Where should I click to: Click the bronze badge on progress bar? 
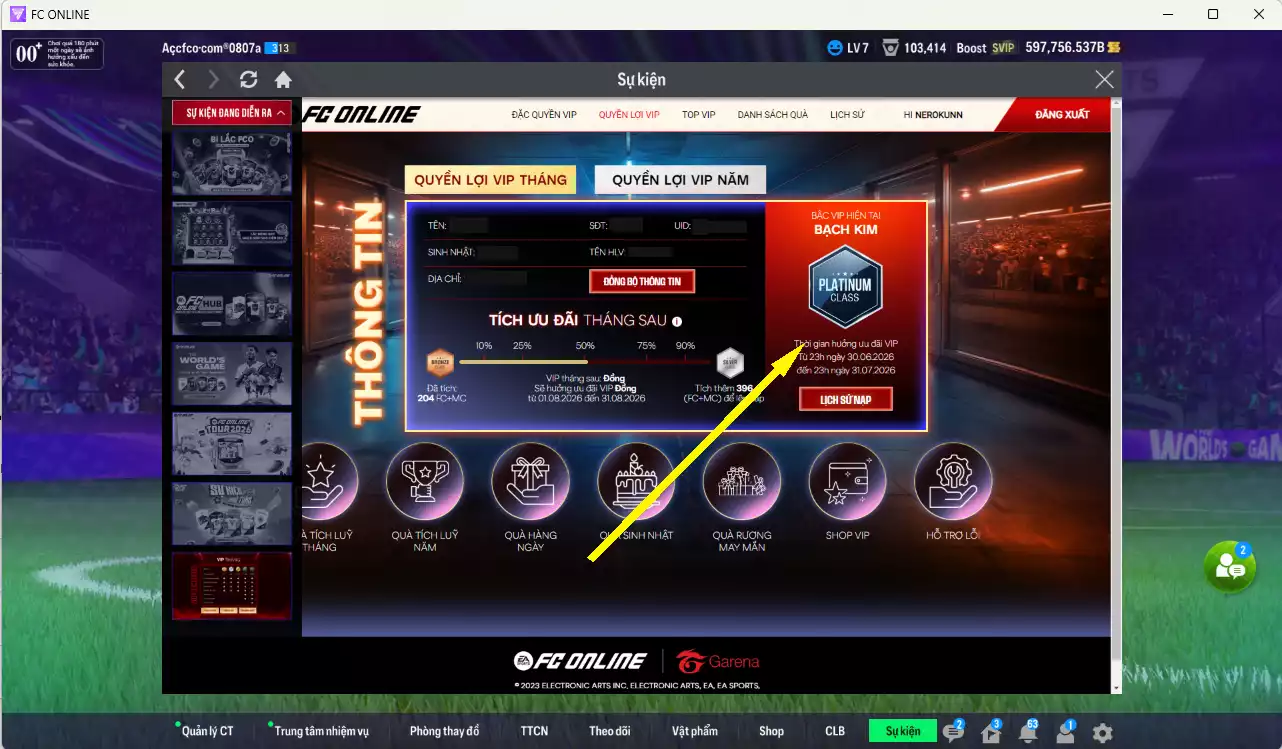[441, 361]
